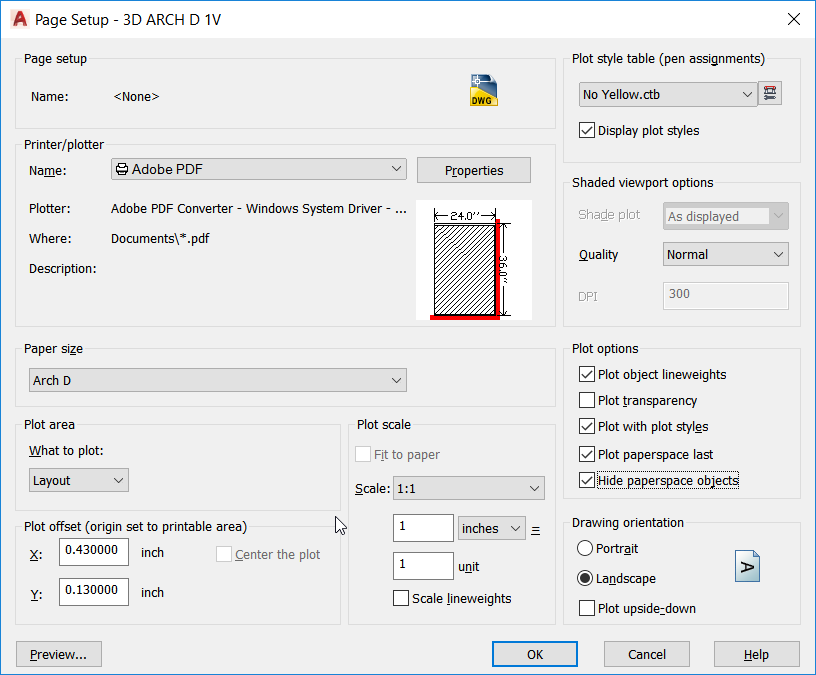Open the Arch D paper size dropdown
Image resolution: width=816 pixels, height=675 pixels.
click(x=218, y=380)
